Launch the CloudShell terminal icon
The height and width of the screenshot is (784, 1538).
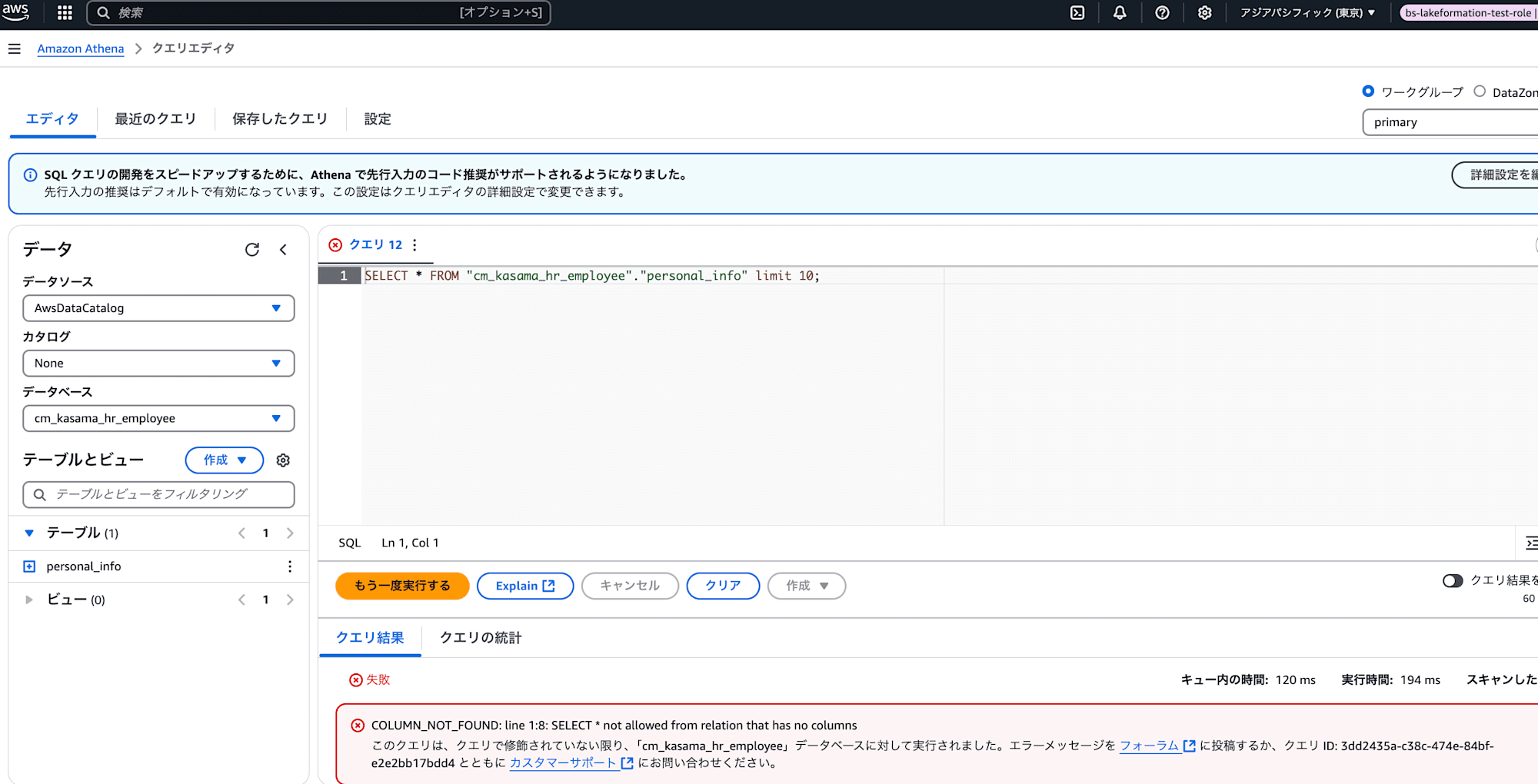[1077, 12]
